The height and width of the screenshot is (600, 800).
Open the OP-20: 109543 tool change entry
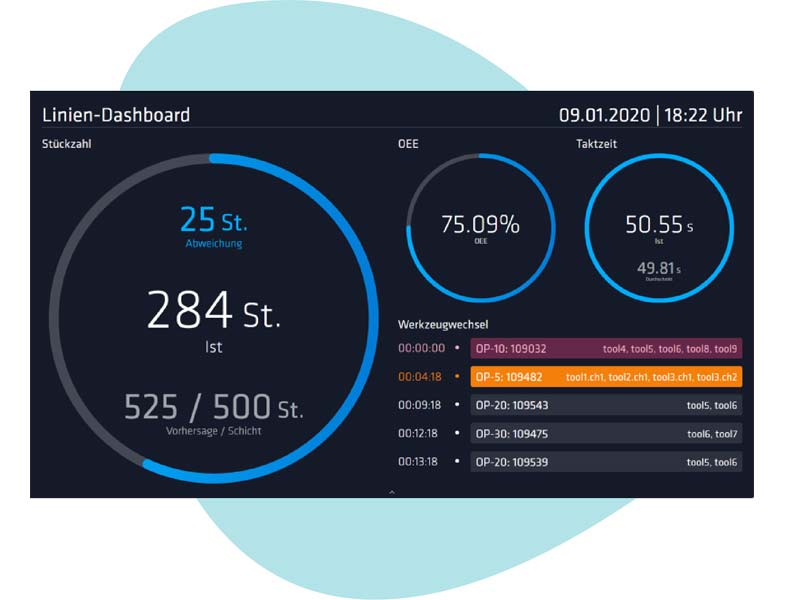(606, 406)
